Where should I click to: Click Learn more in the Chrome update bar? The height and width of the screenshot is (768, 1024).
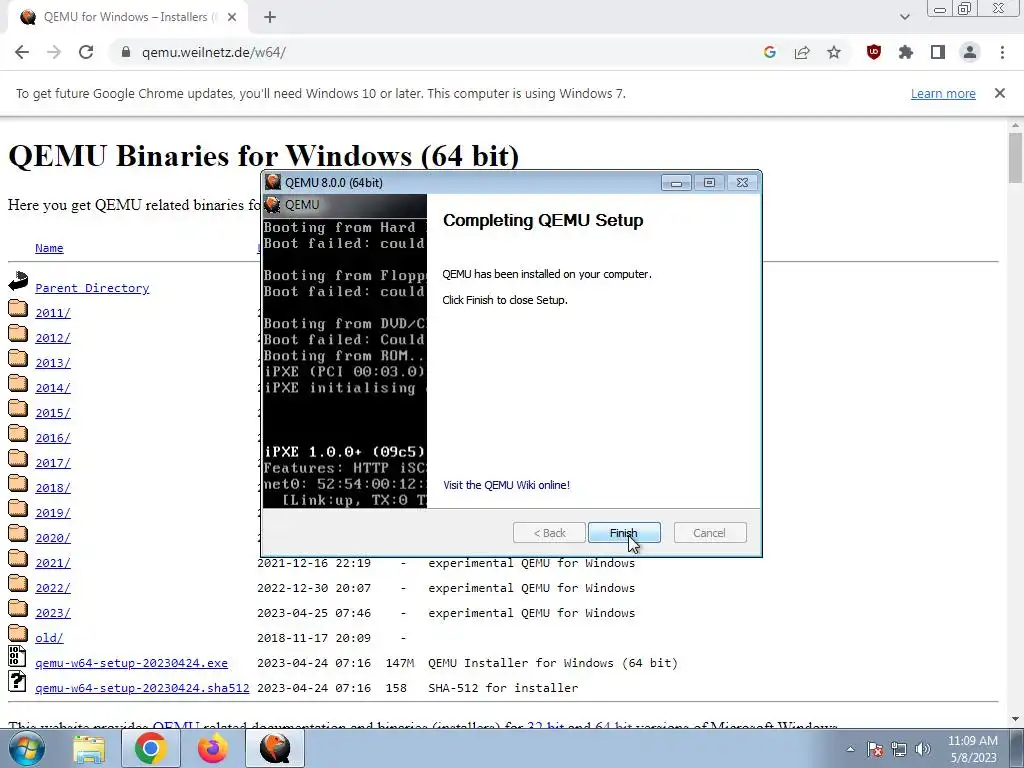(x=943, y=93)
